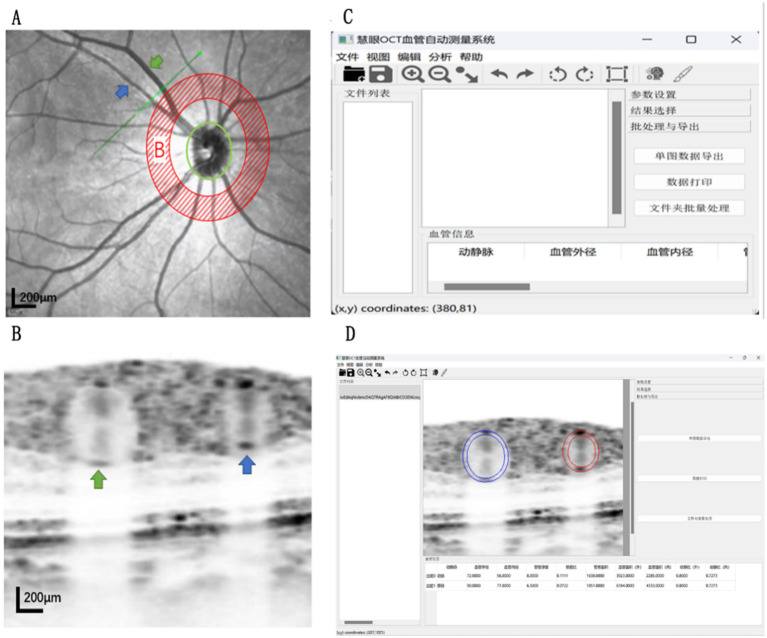767x638 pixels.
Task: Open the 分析 menu
Action: (439, 56)
